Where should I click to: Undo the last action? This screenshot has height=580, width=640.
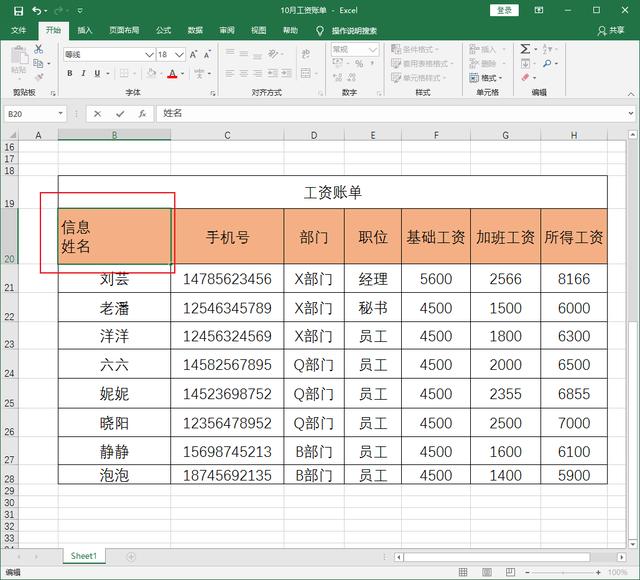pos(37,11)
